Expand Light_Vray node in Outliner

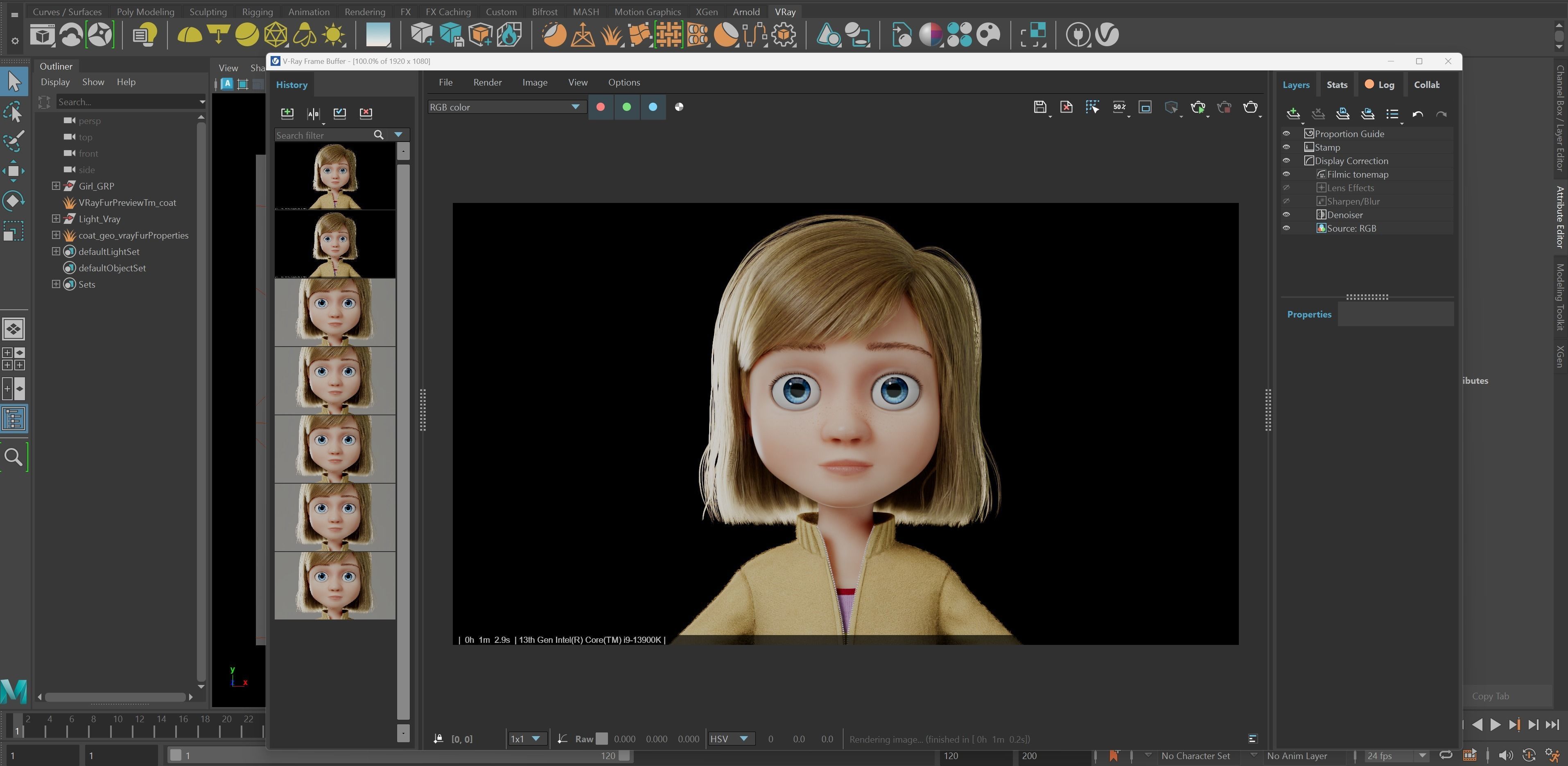click(x=56, y=219)
